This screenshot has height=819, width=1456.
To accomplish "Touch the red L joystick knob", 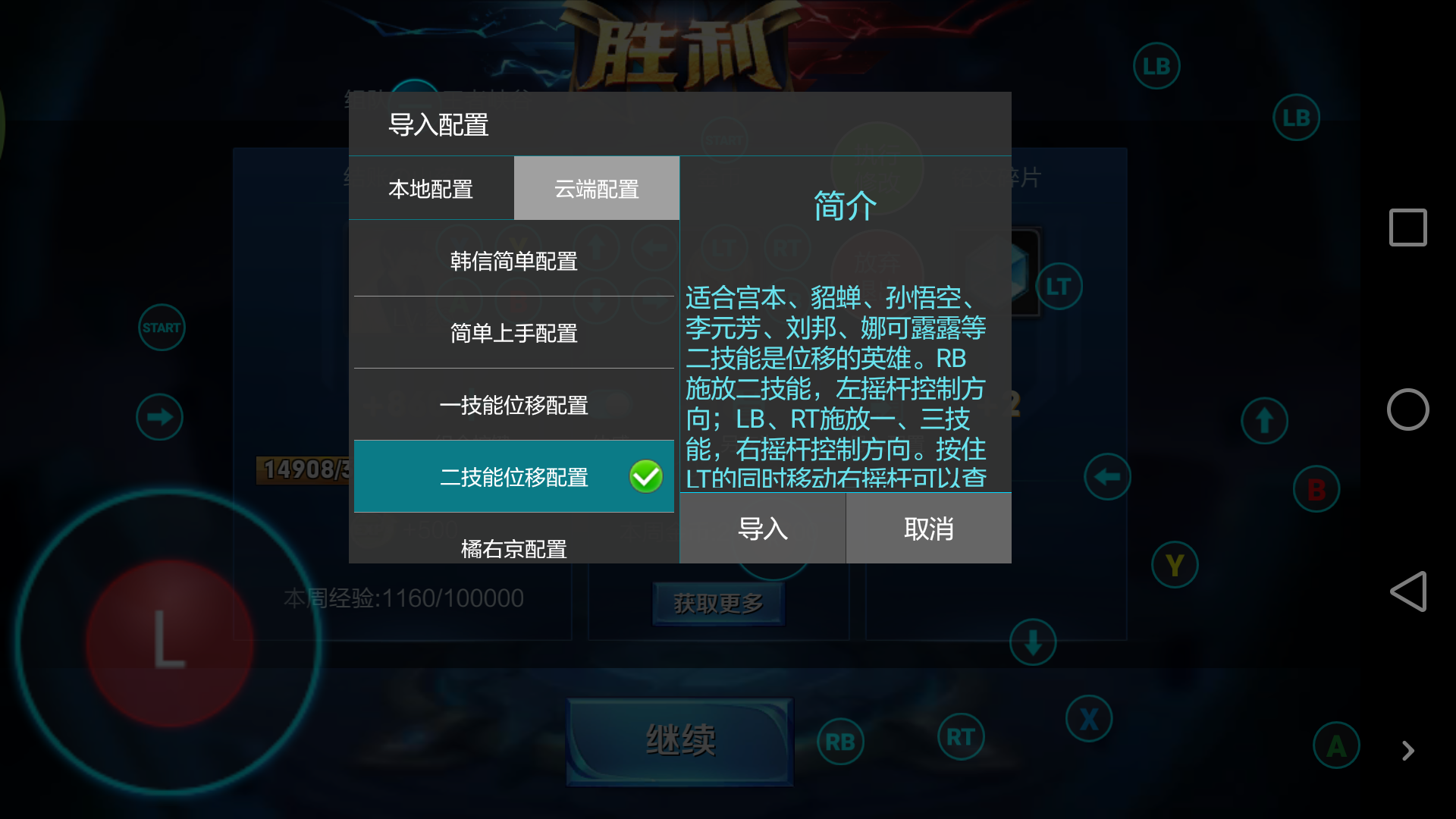I will 170,643.
